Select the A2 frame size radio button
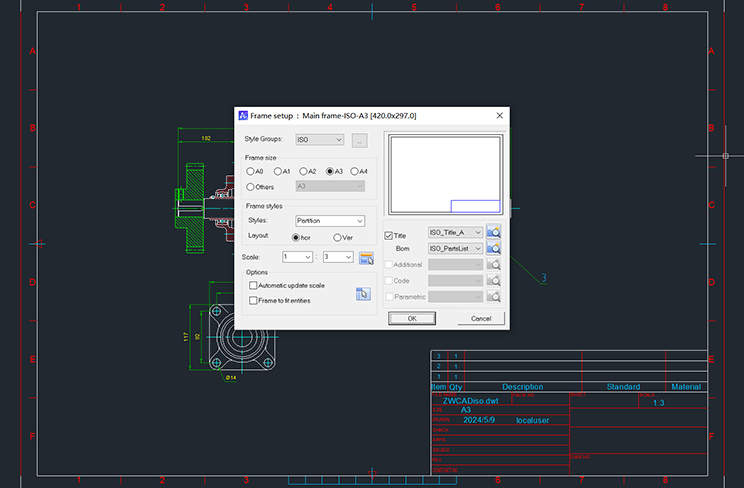Screen dimensions: 744x488 click(301, 171)
